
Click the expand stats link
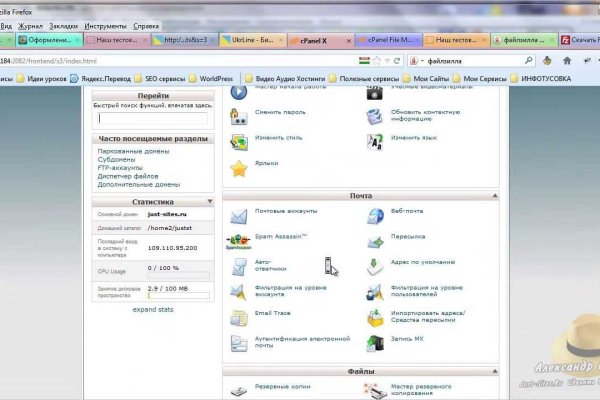point(153,309)
